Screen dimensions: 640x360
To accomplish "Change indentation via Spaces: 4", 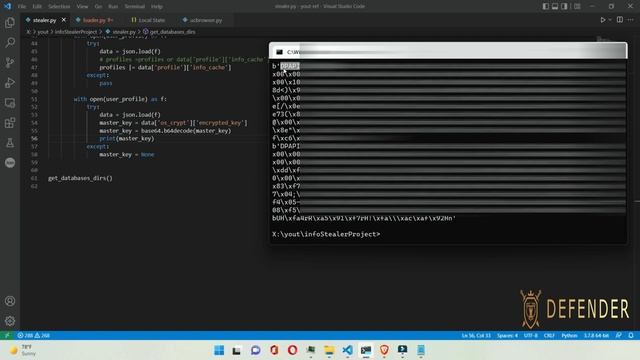I will click(x=507, y=336).
